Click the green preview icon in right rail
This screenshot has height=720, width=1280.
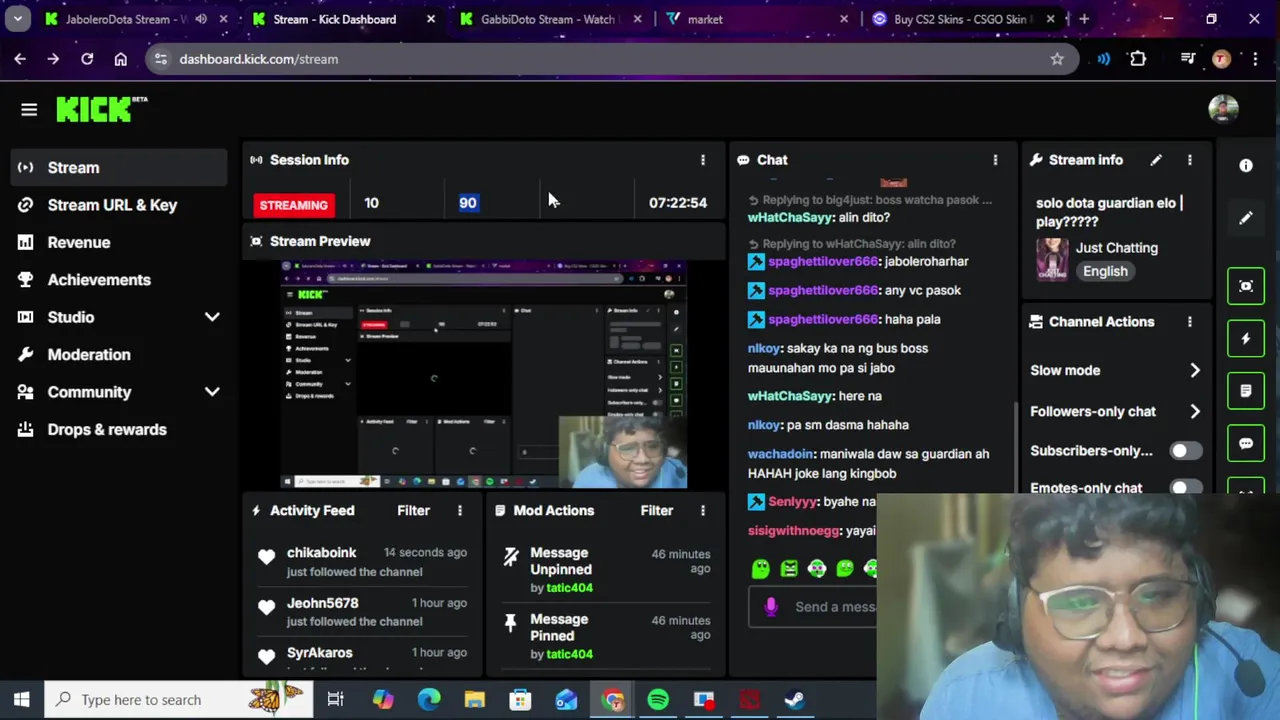pos(1246,287)
